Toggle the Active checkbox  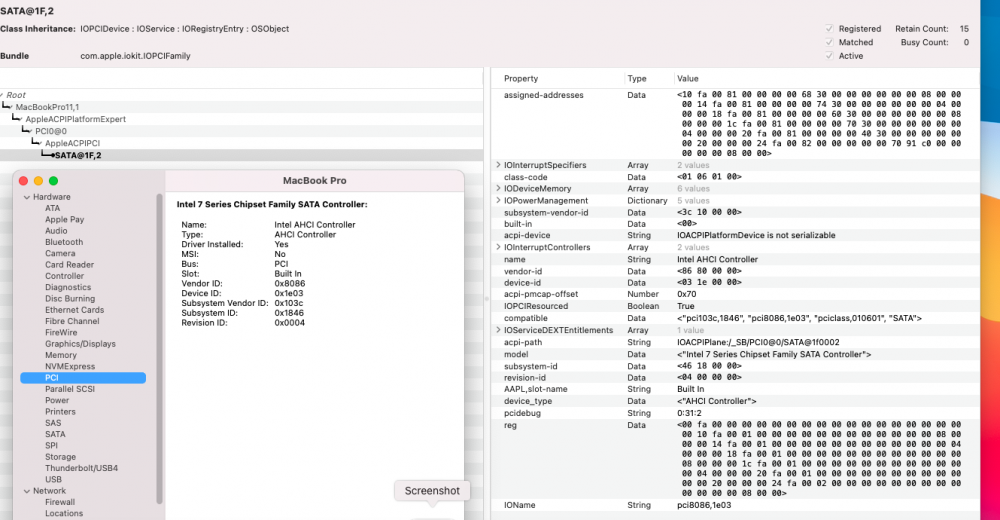[x=829, y=56]
